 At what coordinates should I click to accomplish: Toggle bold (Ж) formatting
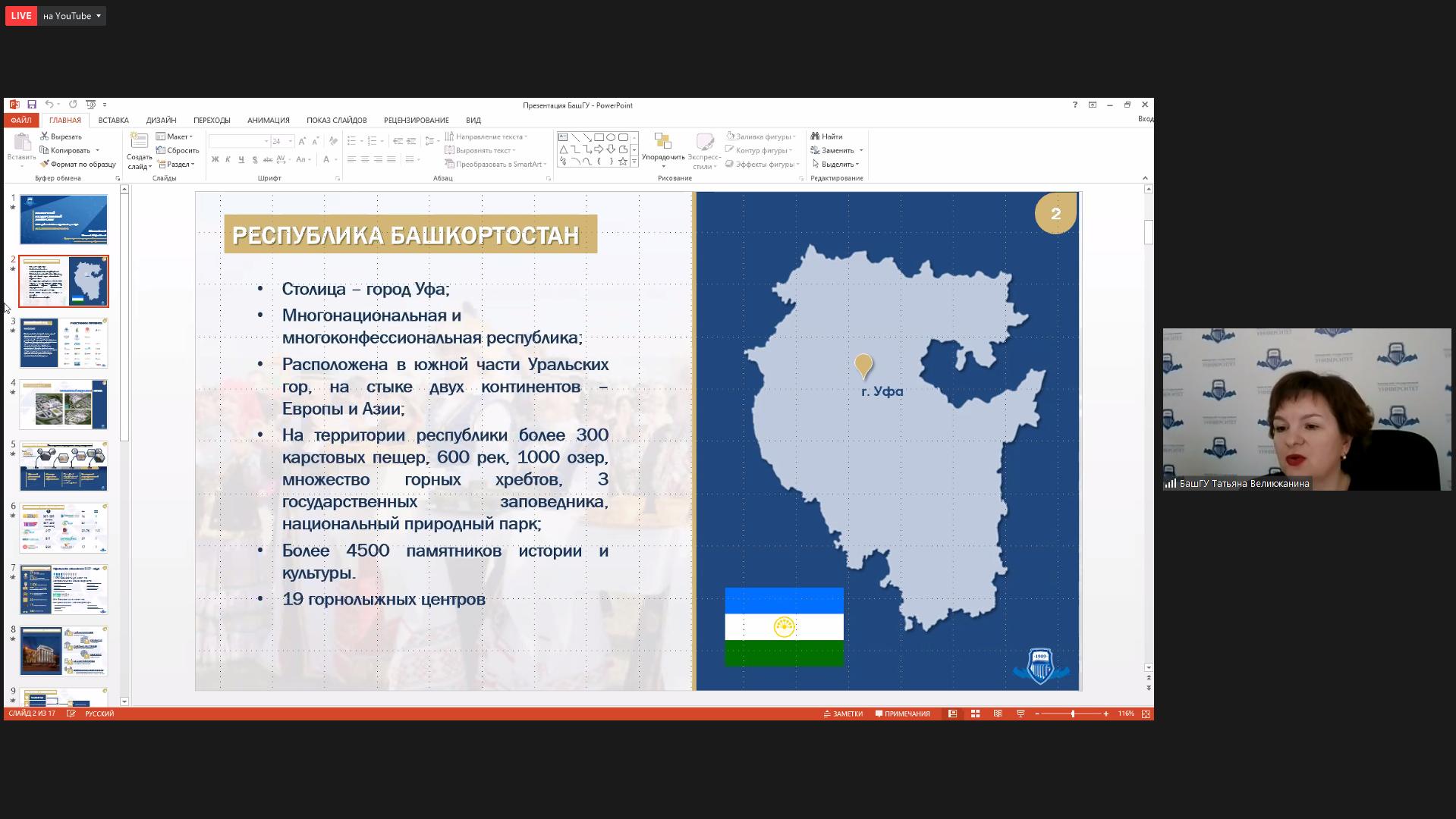click(215, 159)
